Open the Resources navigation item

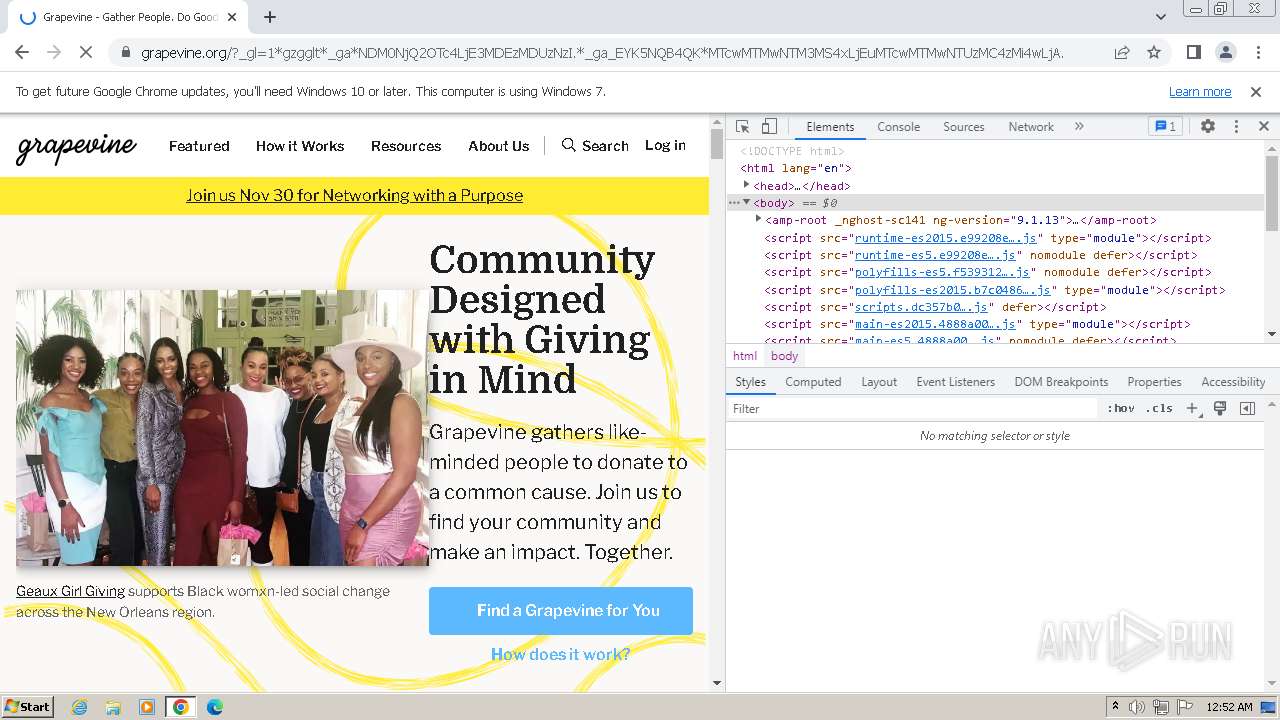click(x=406, y=146)
